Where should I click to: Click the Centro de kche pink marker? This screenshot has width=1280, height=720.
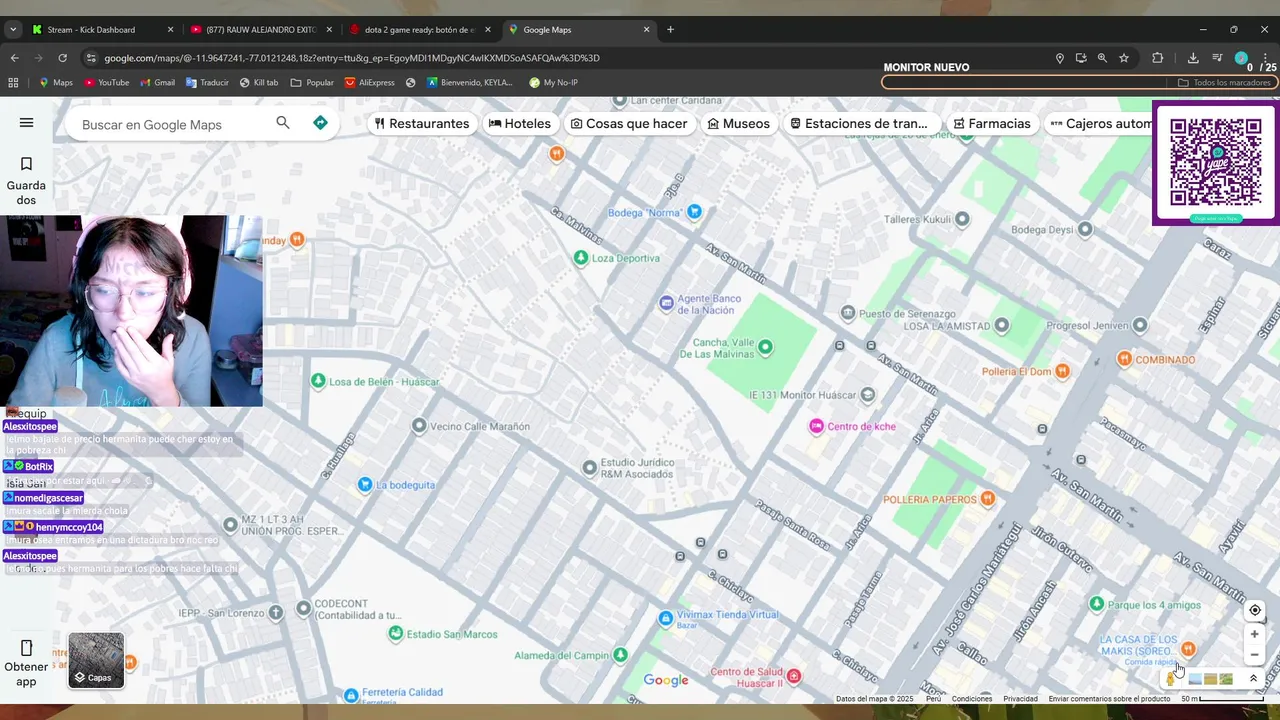tap(816, 427)
